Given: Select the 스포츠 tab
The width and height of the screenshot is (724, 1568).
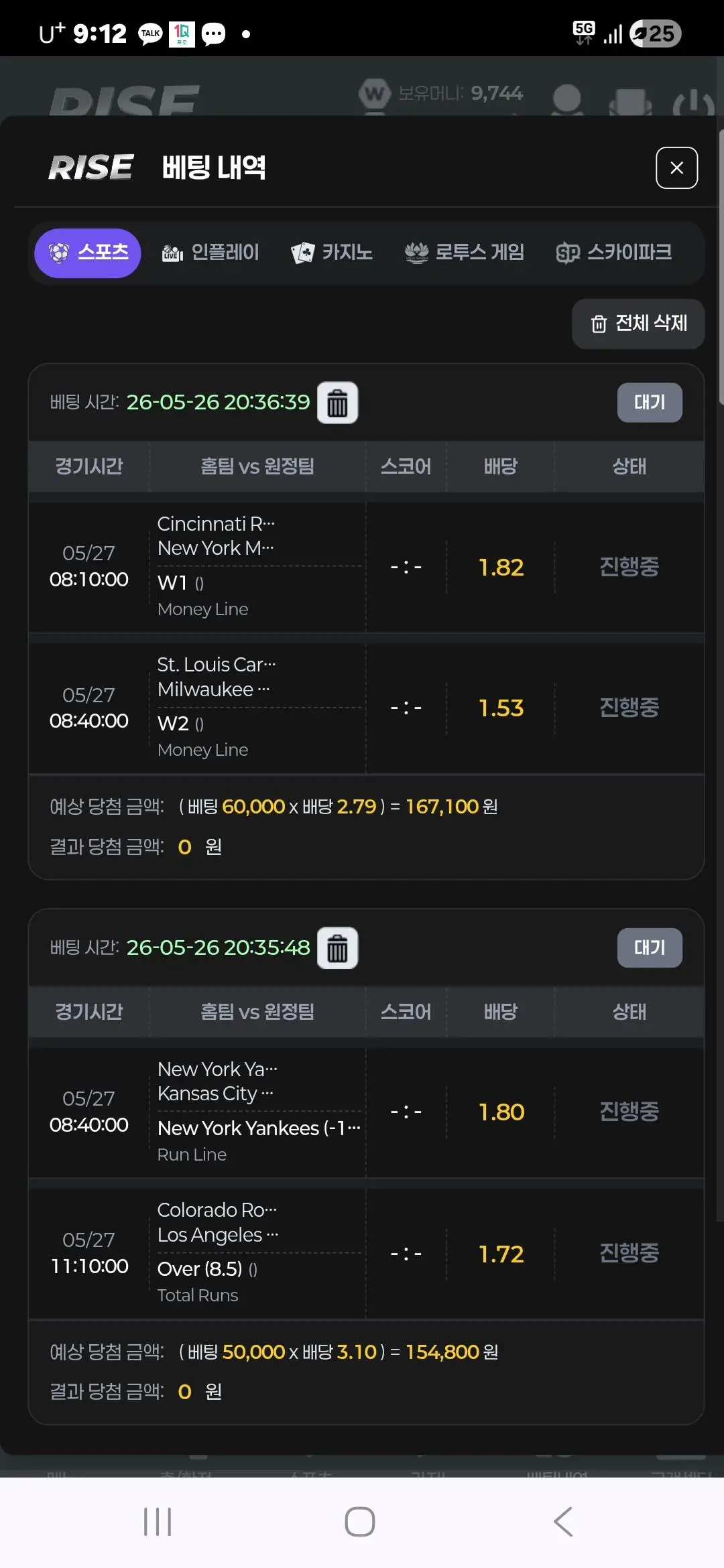Looking at the screenshot, I should click(x=88, y=253).
